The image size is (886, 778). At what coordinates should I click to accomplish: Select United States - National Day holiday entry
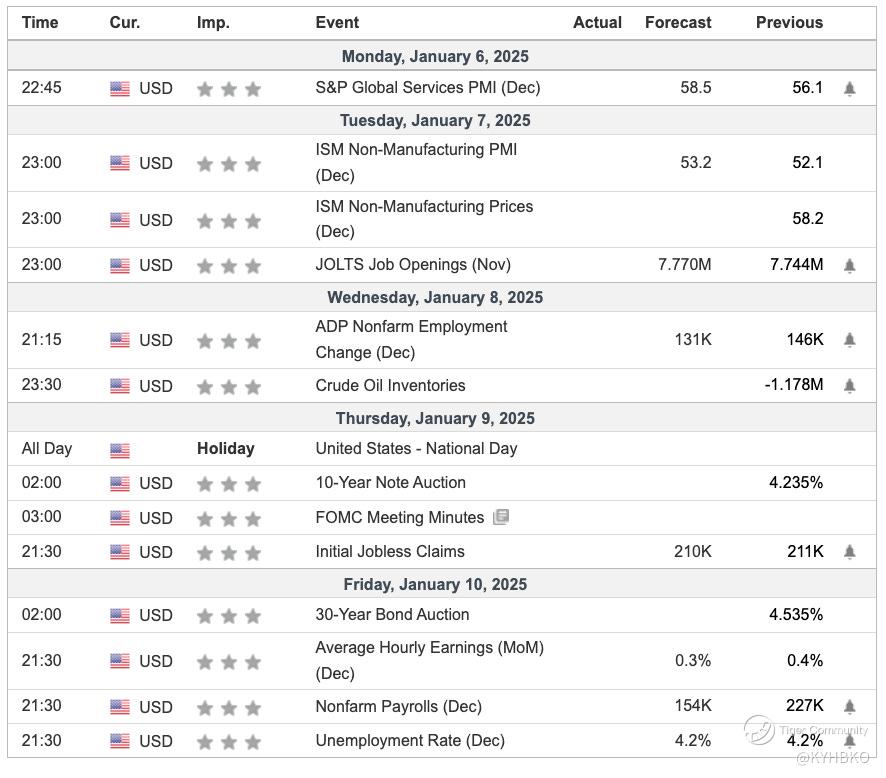416,449
